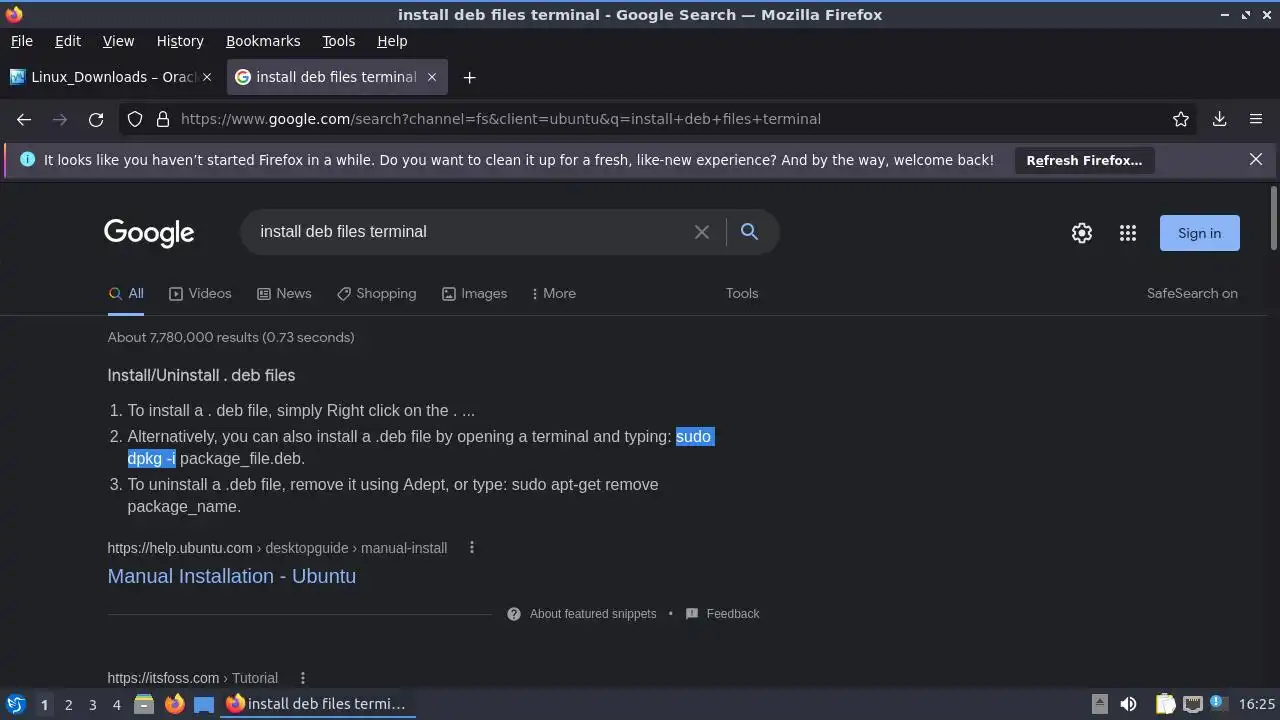This screenshot has width=1280, height=720.
Task: Select the All search results tab
Action: (127, 293)
